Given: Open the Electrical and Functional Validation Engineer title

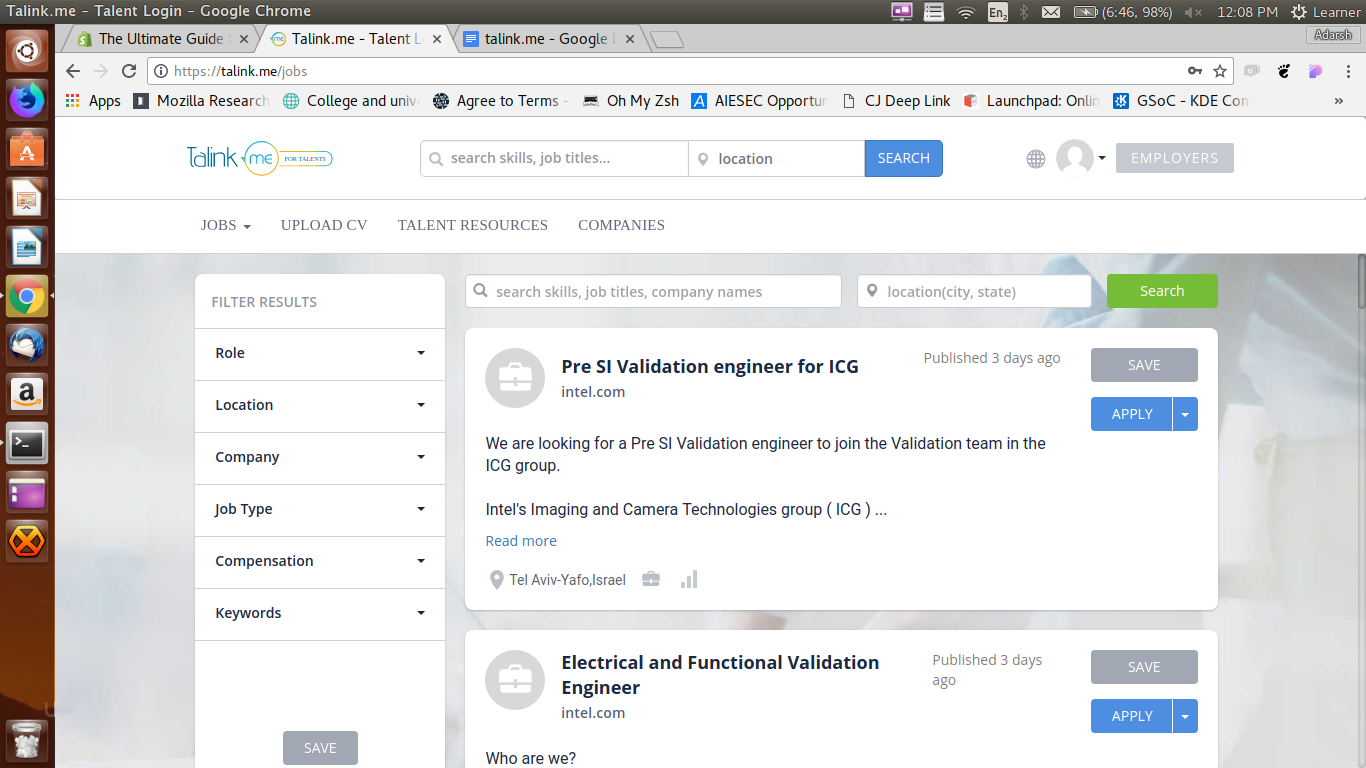Looking at the screenshot, I should [720, 675].
